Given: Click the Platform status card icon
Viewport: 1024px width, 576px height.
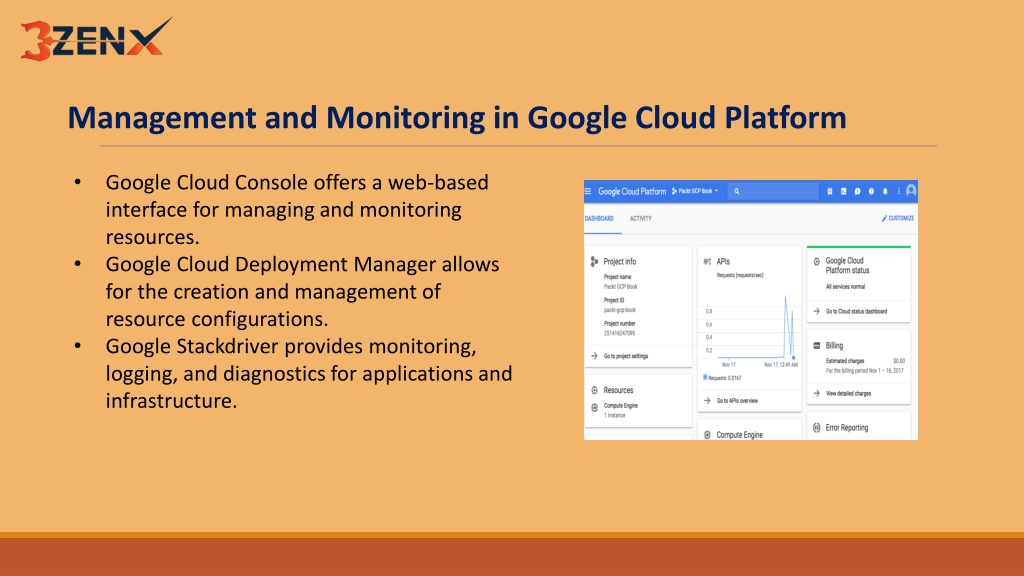Looking at the screenshot, I should click(816, 261).
